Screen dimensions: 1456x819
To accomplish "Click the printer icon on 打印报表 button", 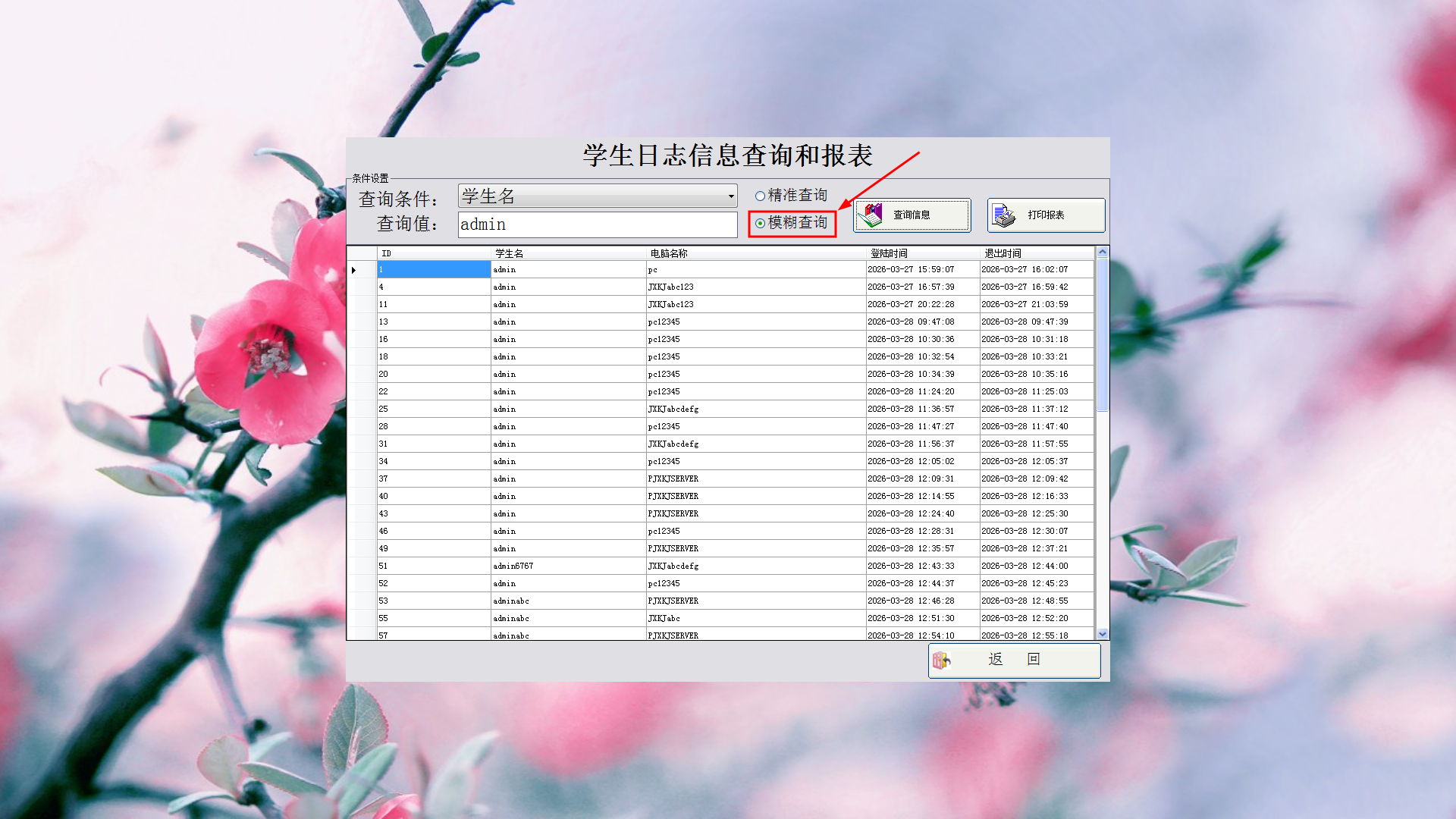I will 1004,215.
